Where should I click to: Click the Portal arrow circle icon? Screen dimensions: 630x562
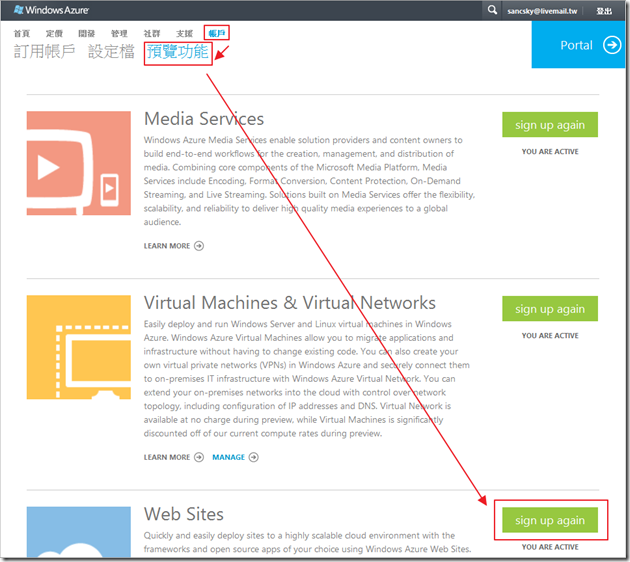coord(612,45)
